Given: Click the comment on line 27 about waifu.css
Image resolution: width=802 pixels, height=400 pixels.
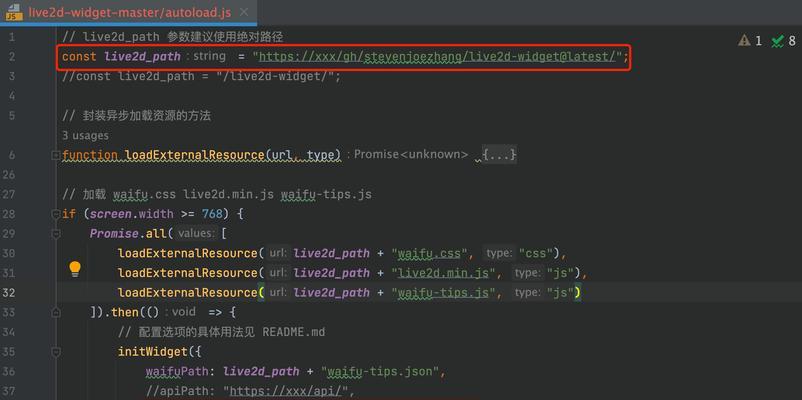Looking at the screenshot, I should pyautogui.click(x=217, y=194).
